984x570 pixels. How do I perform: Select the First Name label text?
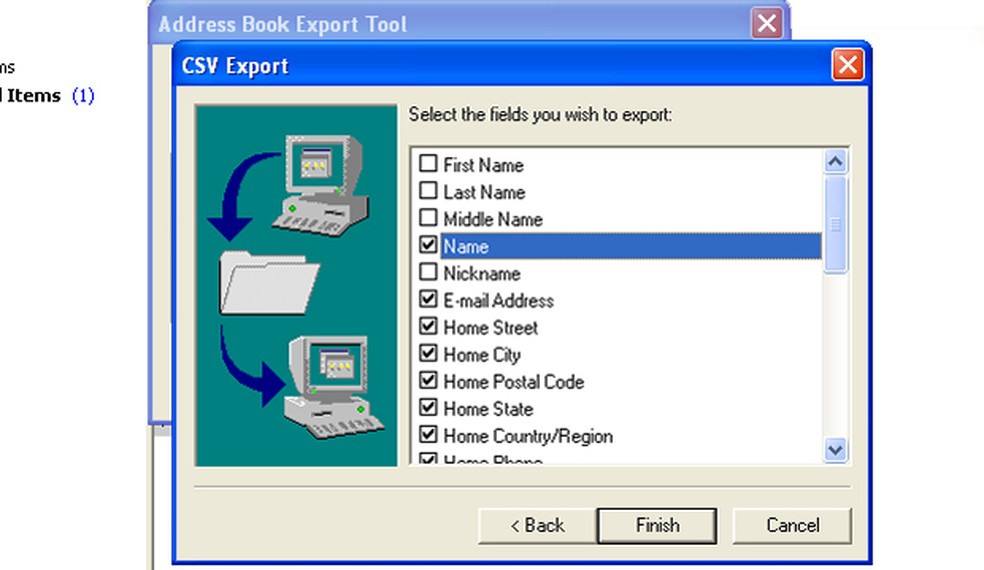[483, 165]
